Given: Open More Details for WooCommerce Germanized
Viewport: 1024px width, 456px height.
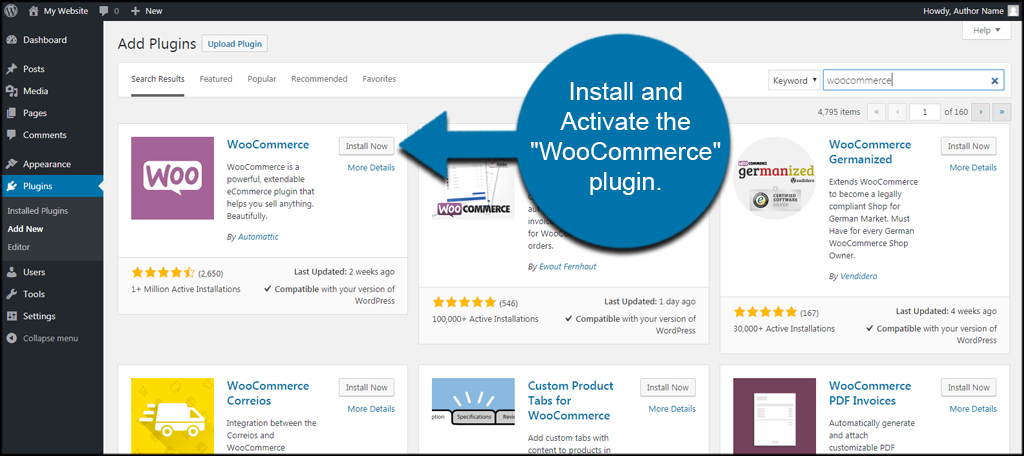Looking at the screenshot, I should pos(973,167).
